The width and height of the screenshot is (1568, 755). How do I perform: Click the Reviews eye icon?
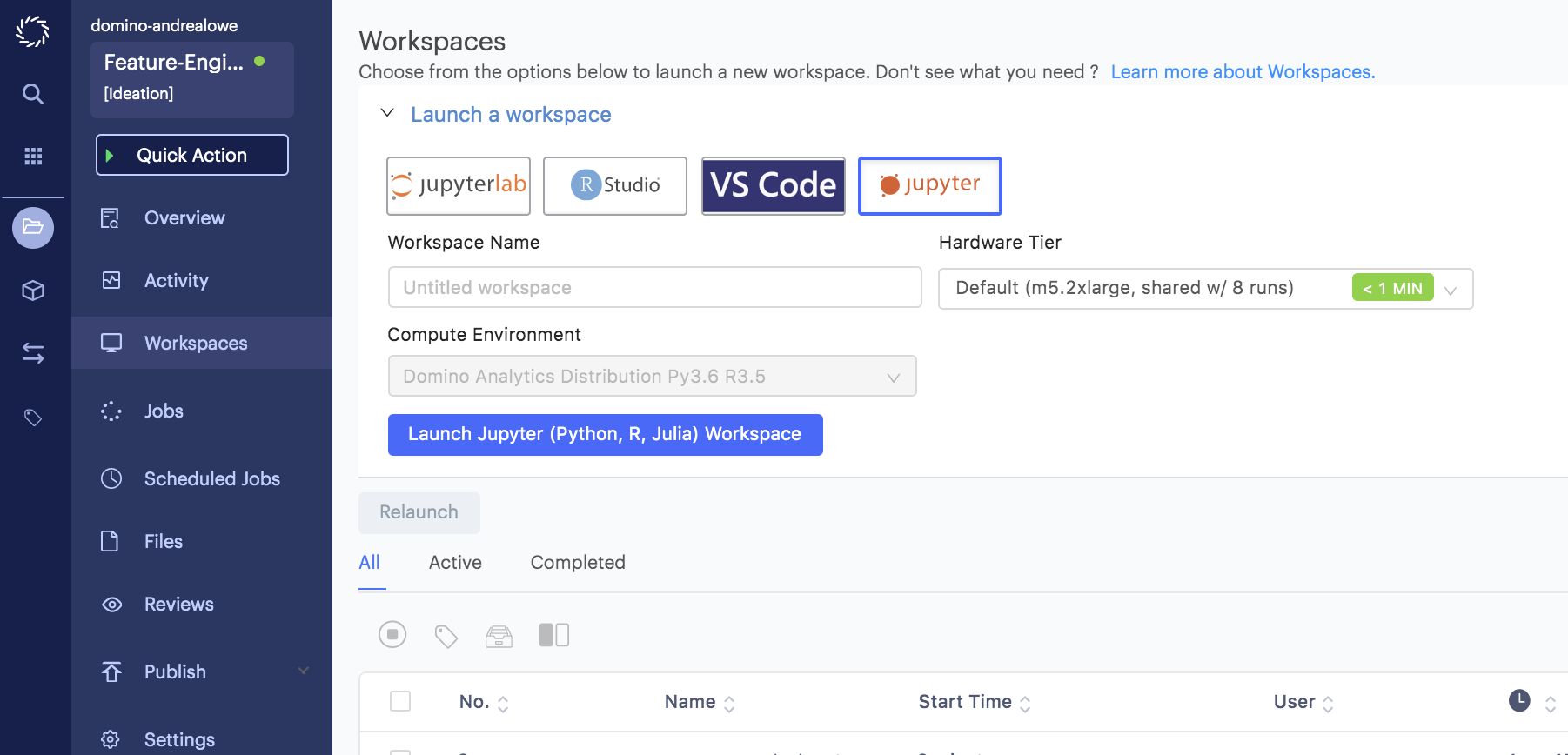point(111,605)
